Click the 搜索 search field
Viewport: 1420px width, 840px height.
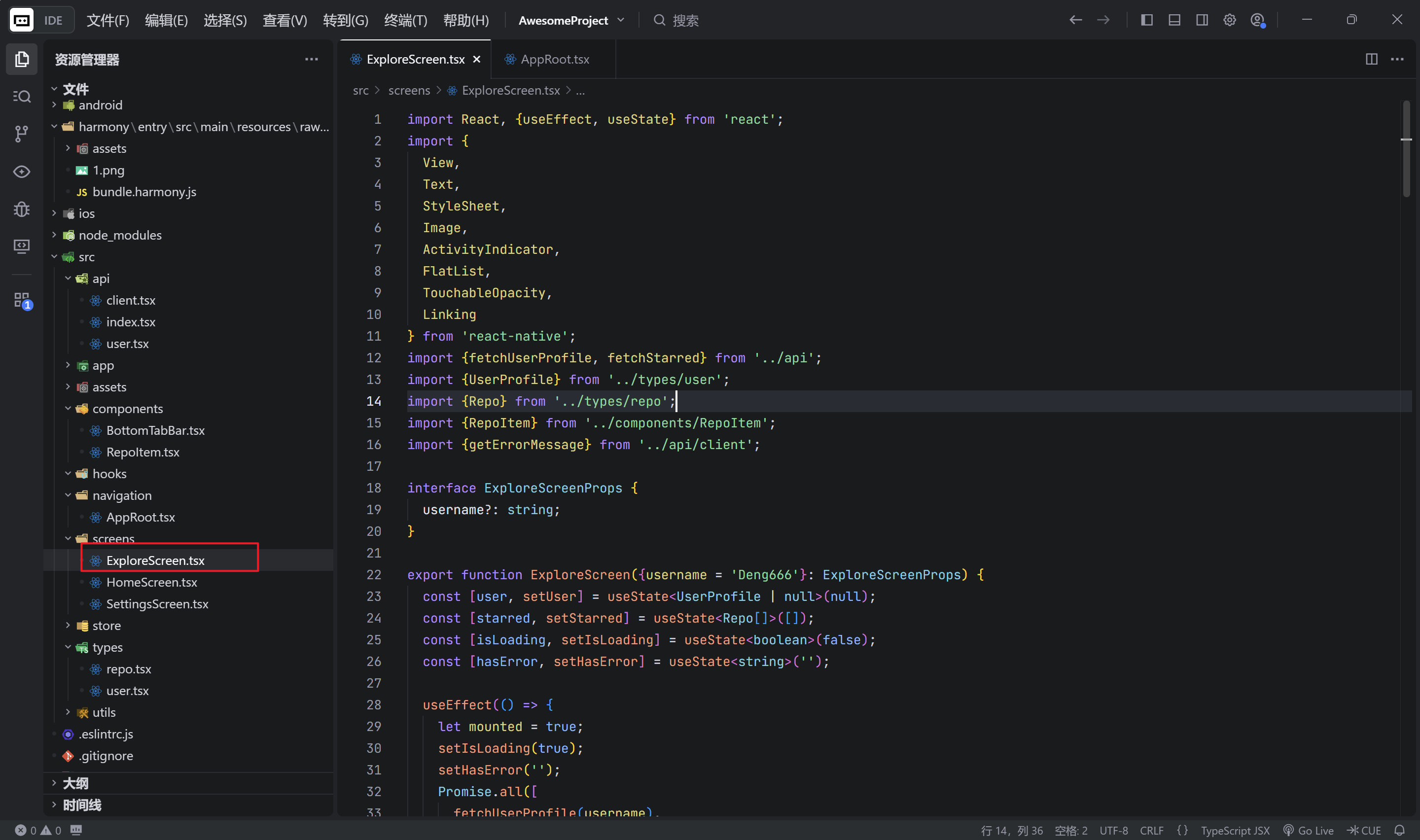click(x=685, y=20)
